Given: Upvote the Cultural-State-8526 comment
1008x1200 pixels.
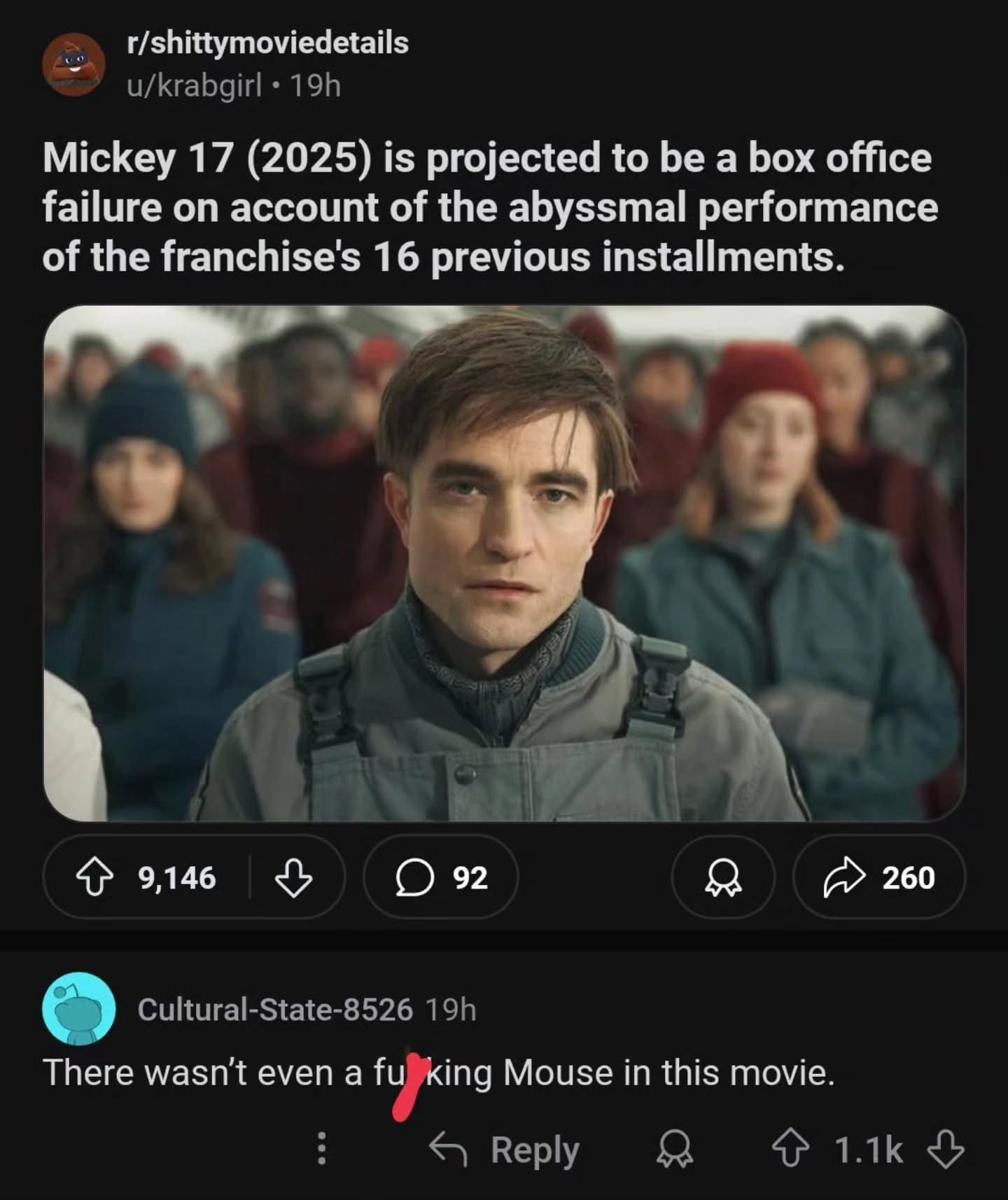Looking at the screenshot, I should 790,1150.
